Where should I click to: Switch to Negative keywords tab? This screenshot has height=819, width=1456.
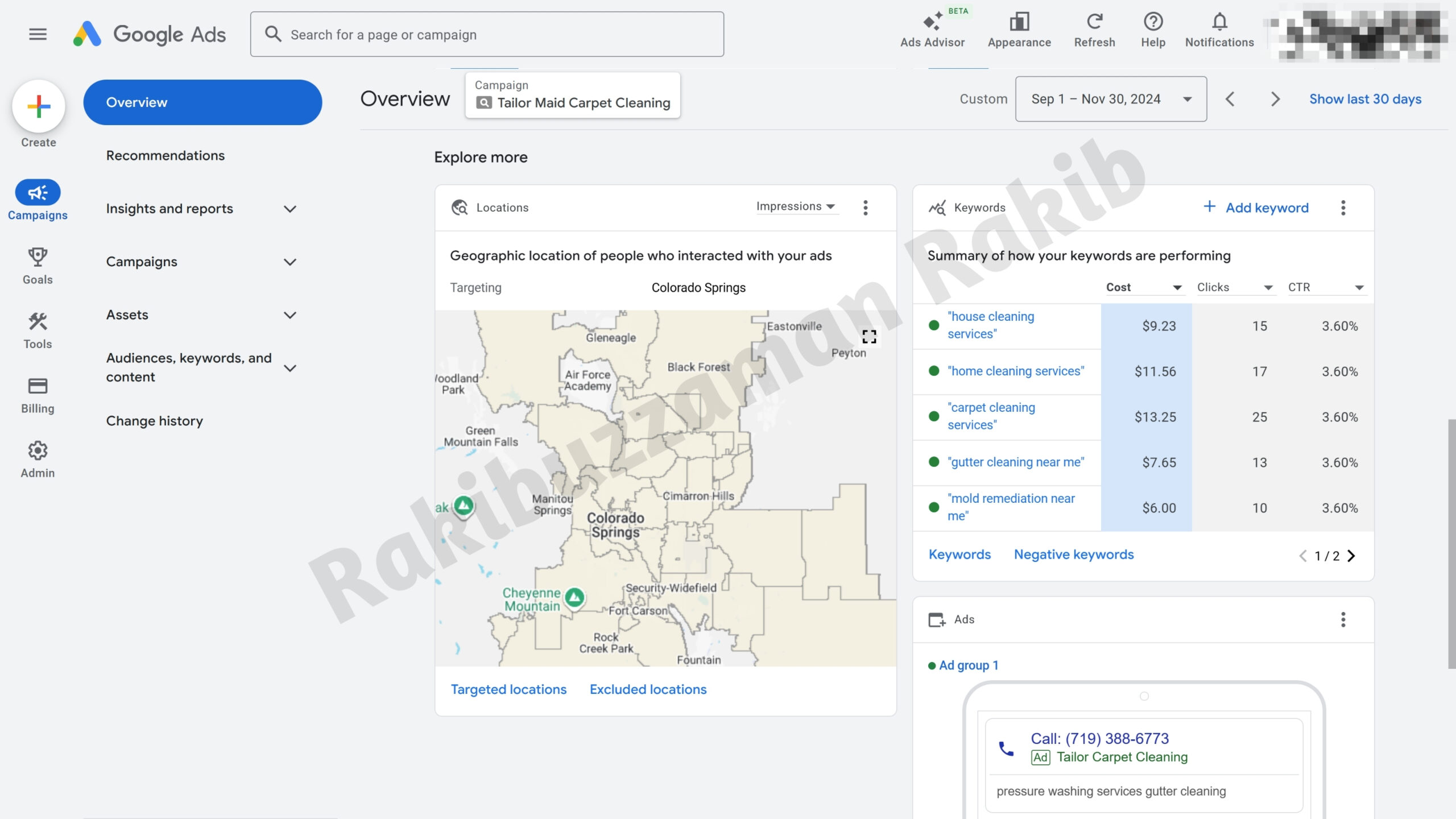[x=1073, y=555]
